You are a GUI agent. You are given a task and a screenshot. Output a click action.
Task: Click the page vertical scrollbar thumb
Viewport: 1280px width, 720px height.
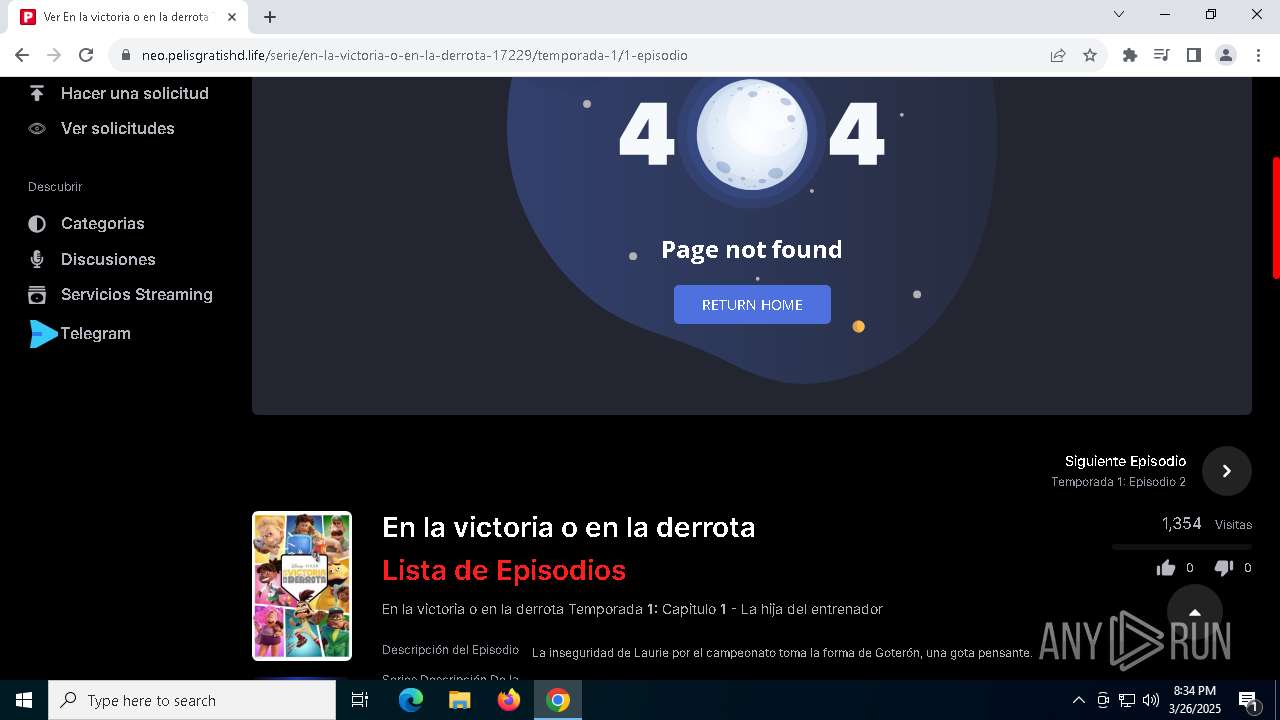(1275, 217)
